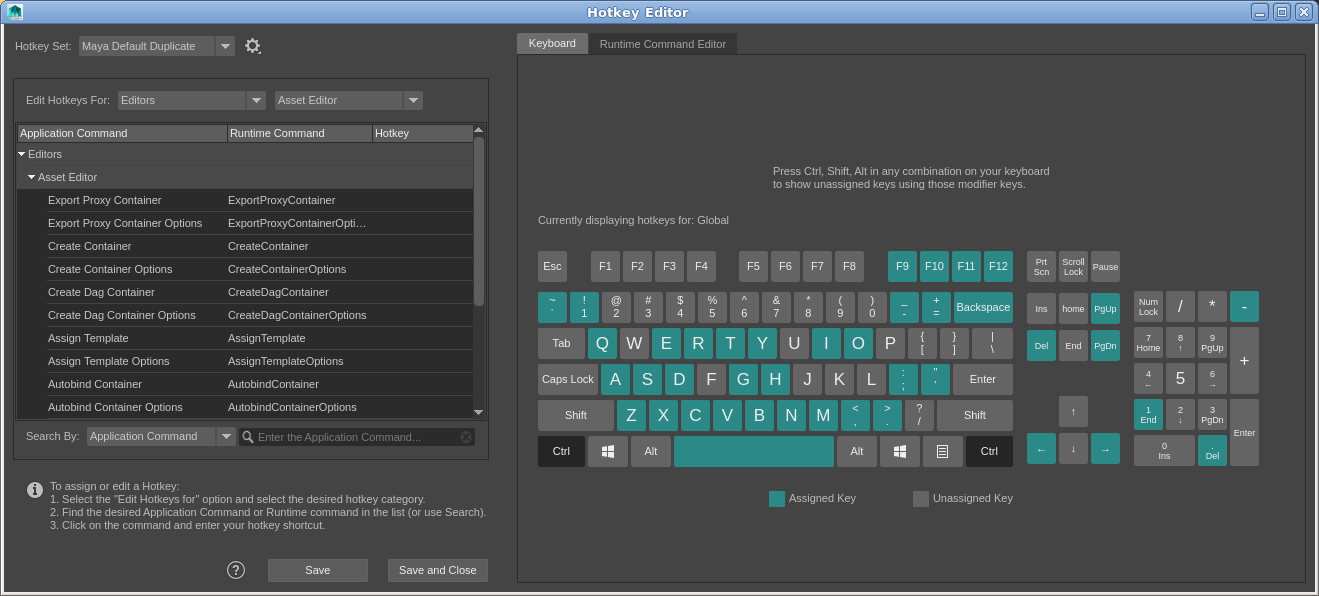Click the numpad Enter key
This screenshot has width=1319, height=596.
tap(1244, 432)
